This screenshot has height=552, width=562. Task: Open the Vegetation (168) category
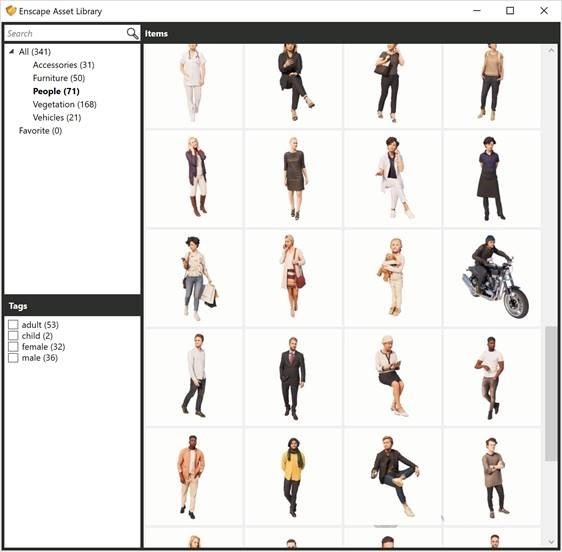(x=65, y=104)
